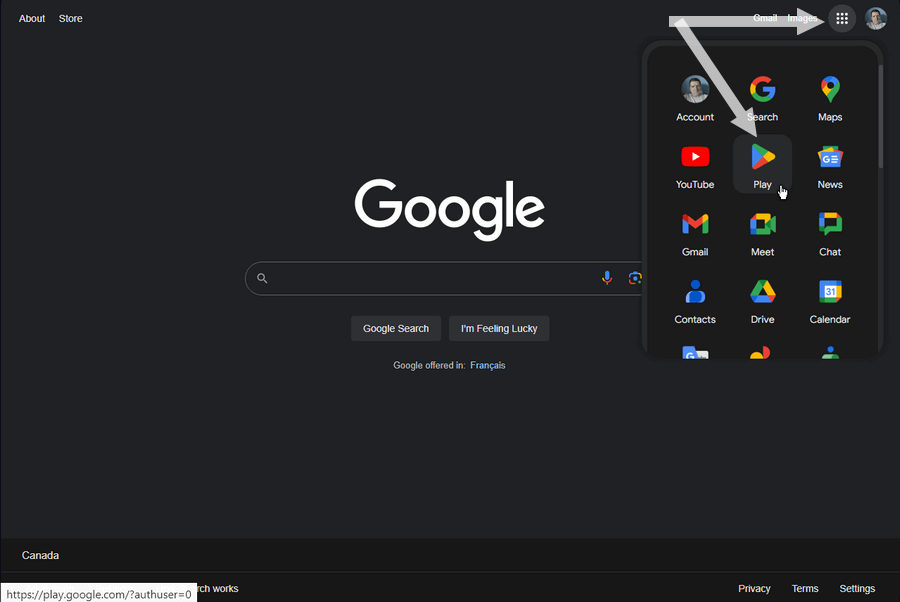Open Google Search app in the panel
The image size is (900, 602).
pos(762,98)
